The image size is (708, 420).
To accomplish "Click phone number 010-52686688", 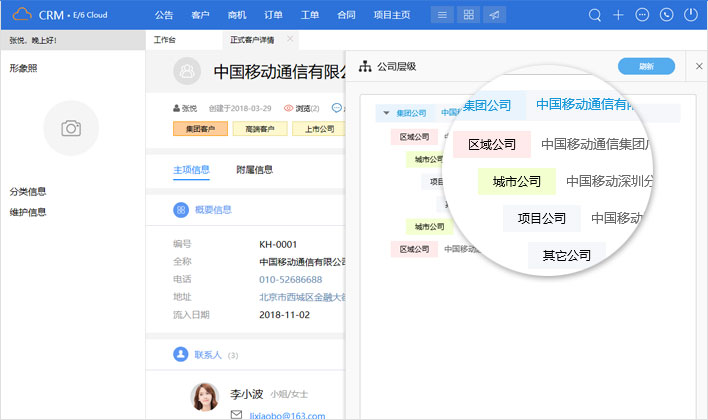I will [x=291, y=280].
